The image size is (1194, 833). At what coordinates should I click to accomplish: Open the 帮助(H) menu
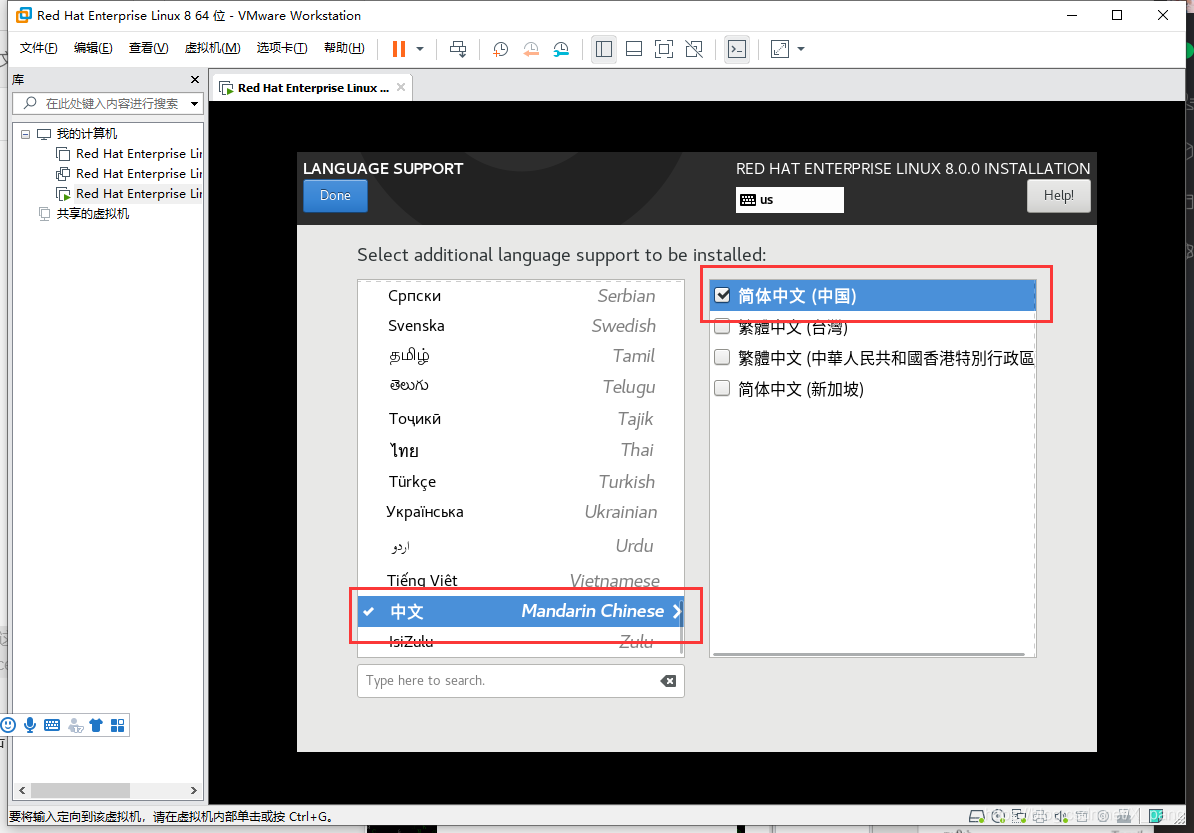click(344, 48)
